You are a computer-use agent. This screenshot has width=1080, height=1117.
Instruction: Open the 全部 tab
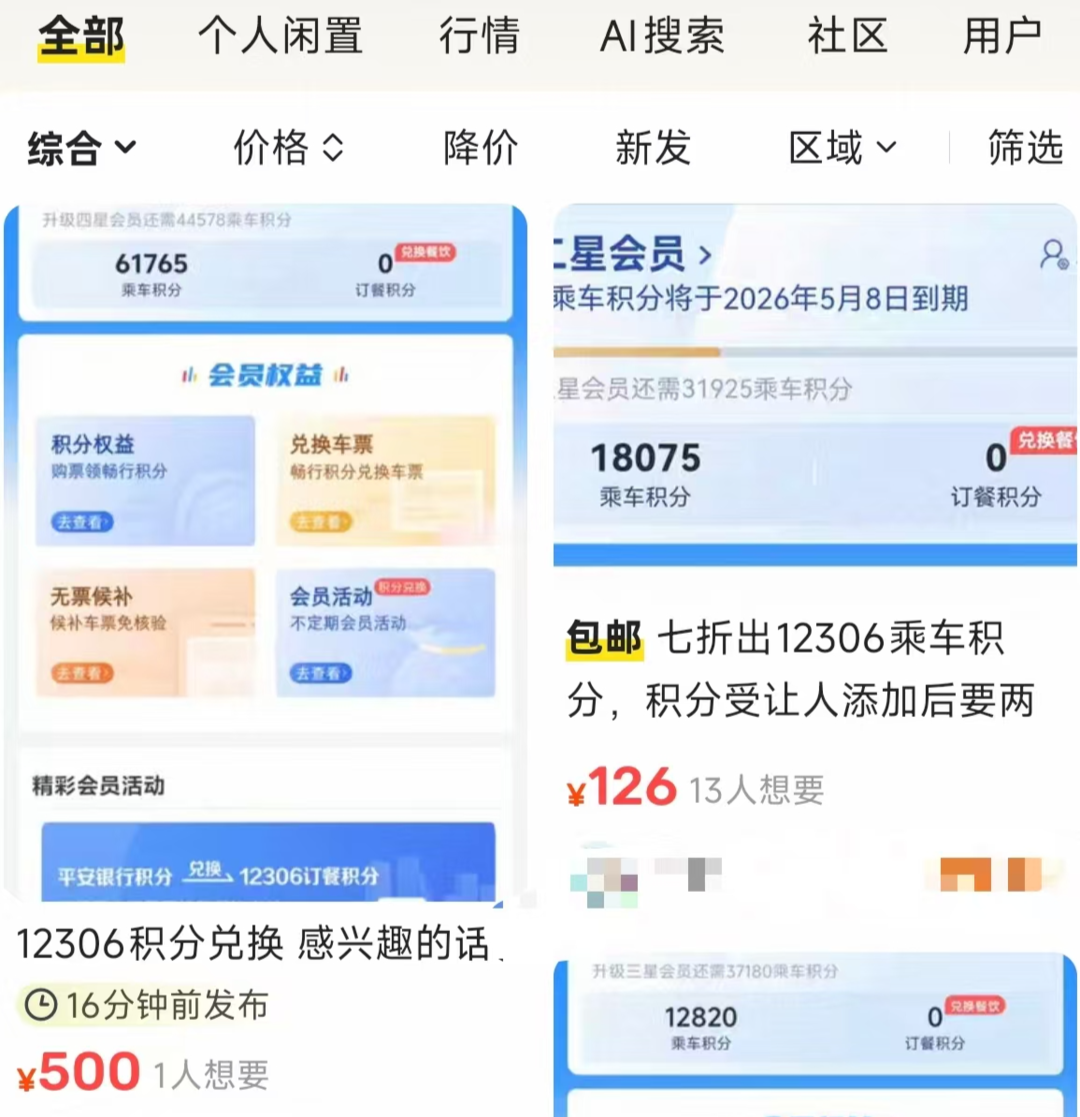[x=81, y=36]
